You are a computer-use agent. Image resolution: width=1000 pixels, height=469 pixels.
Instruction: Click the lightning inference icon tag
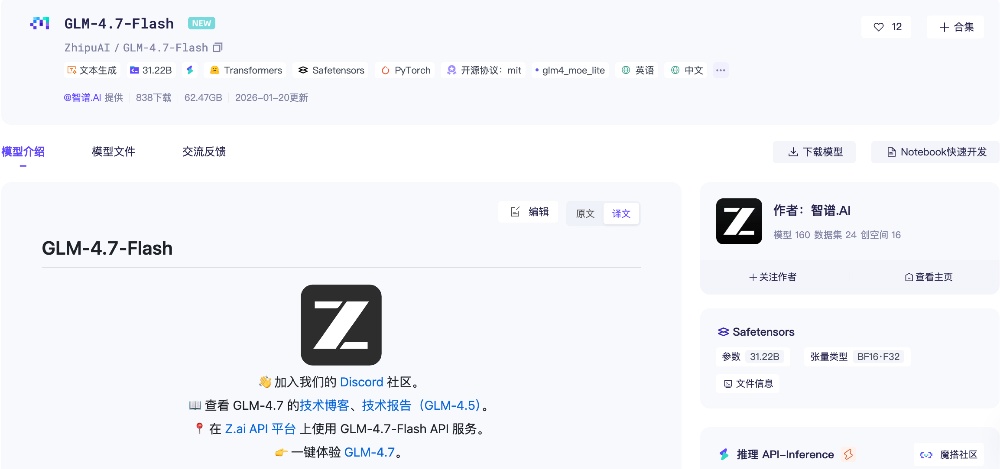(x=189, y=70)
